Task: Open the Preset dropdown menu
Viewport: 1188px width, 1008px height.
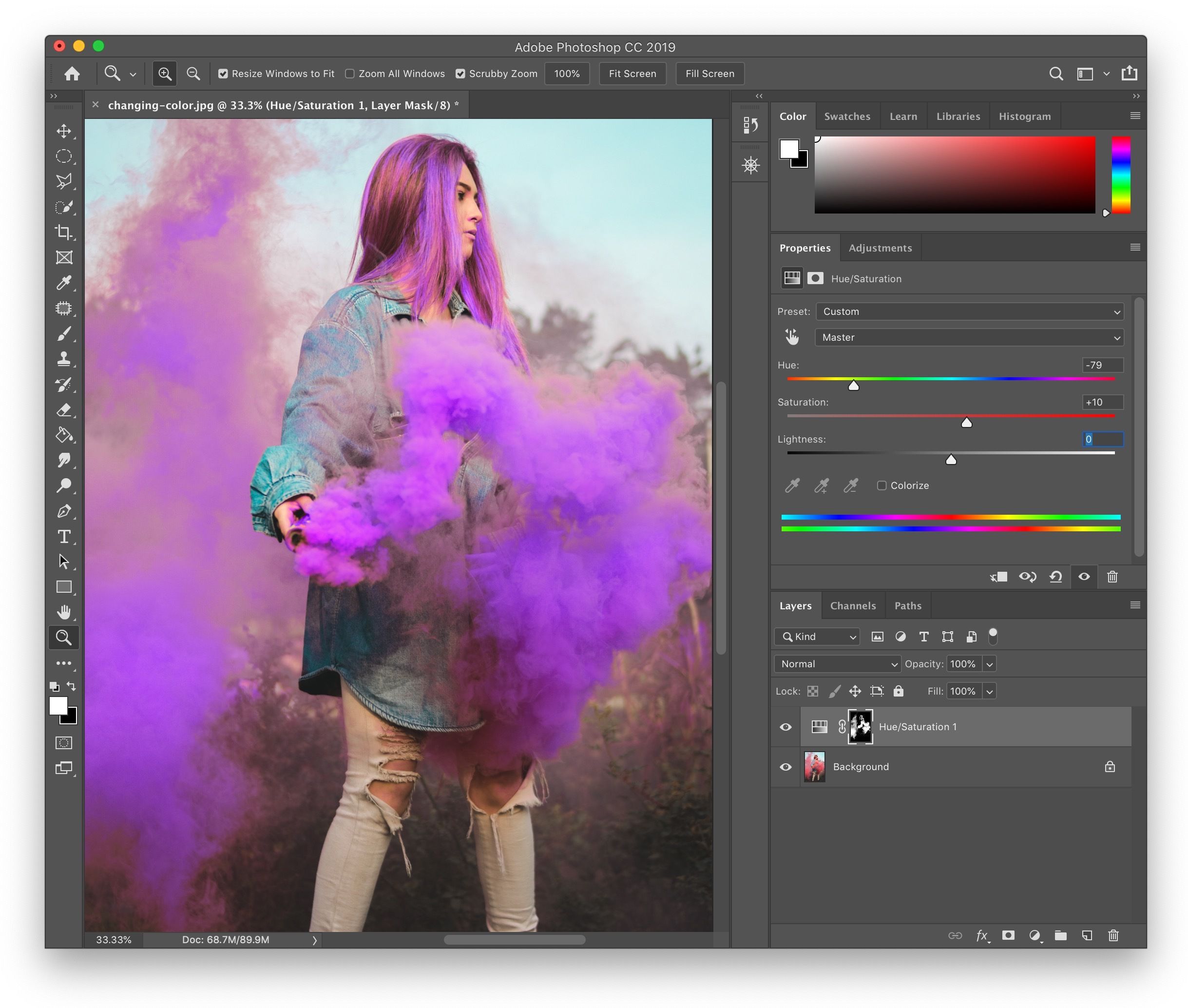Action: tap(969, 311)
